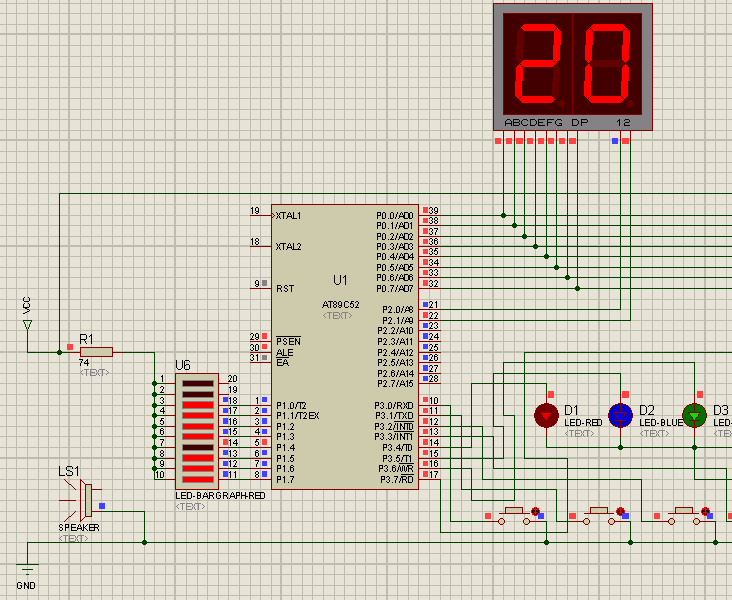Click the P3.7/RD pin label

point(397,480)
